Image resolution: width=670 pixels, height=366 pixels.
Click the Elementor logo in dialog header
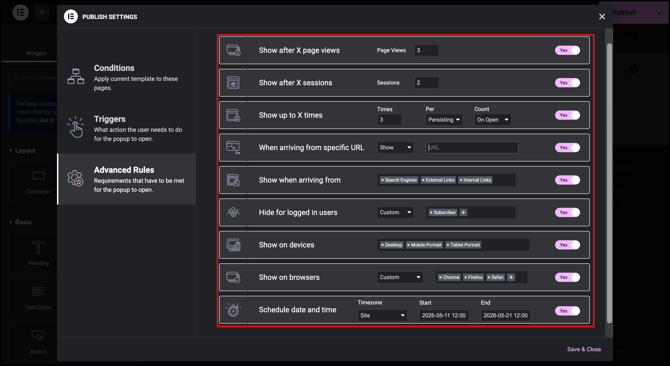click(x=71, y=17)
